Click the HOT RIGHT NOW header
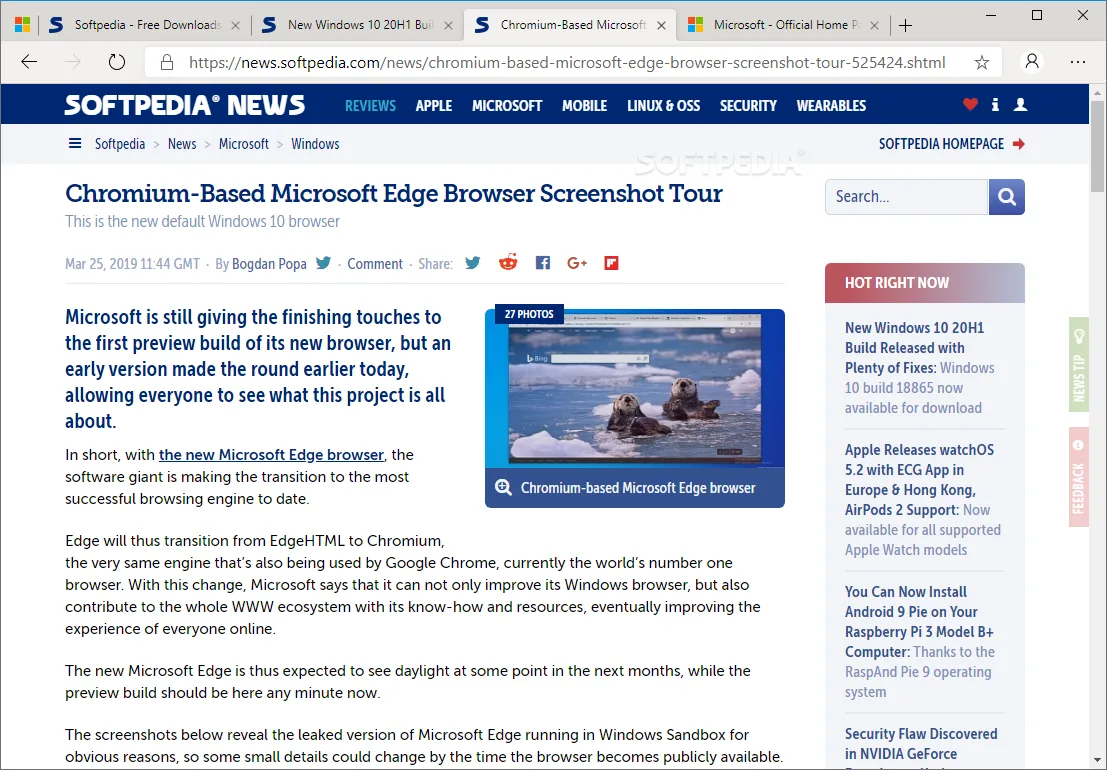The width and height of the screenshot is (1107, 770). pyautogui.click(x=925, y=283)
